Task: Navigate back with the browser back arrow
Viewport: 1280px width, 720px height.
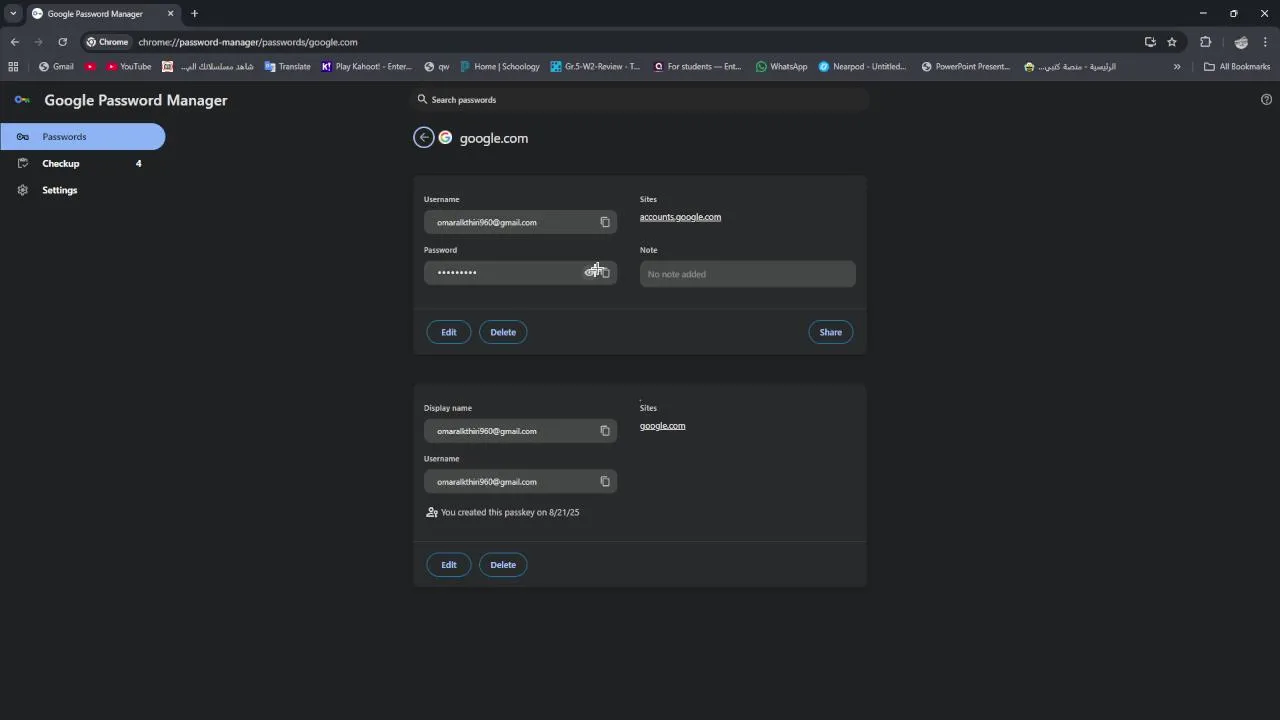Action: pyautogui.click(x=14, y=42)
